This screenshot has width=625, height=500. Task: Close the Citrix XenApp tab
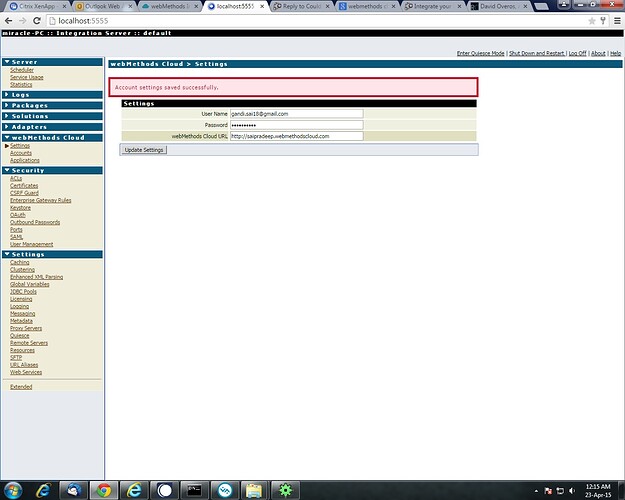pos(65,6)
